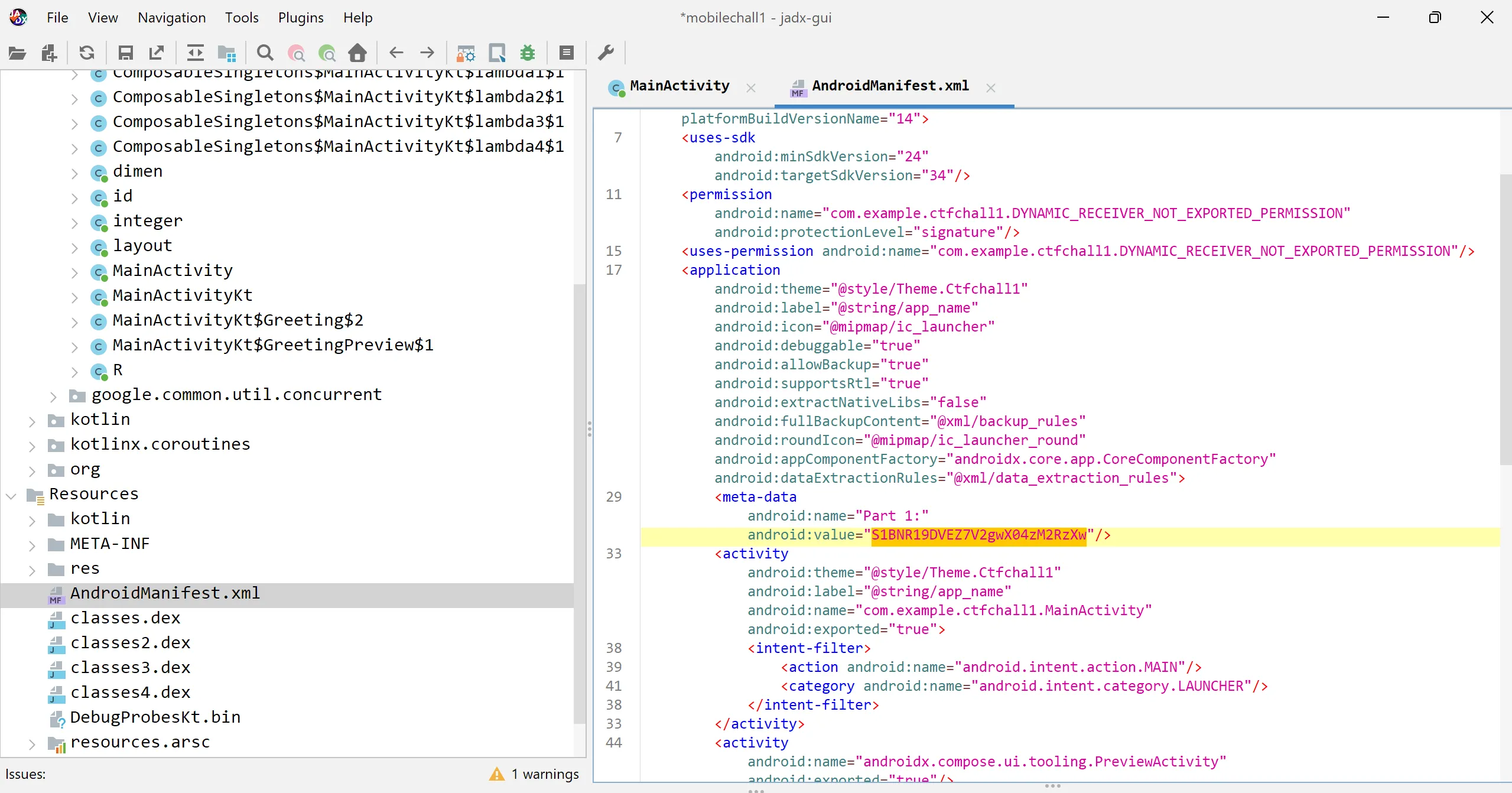
Task: Click the code editor vertical scrollbar
Action: click(1505, 319)
